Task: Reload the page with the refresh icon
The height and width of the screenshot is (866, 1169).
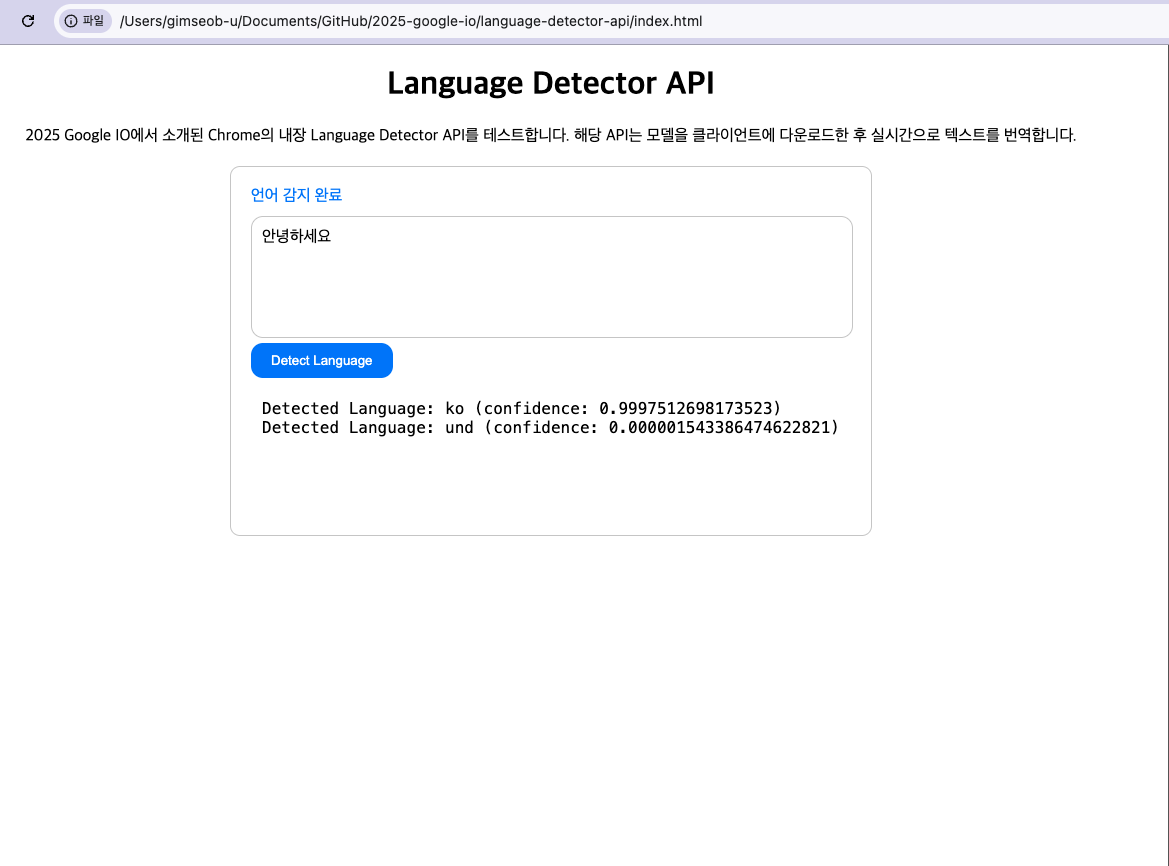Action: click(x=28, y=21)
